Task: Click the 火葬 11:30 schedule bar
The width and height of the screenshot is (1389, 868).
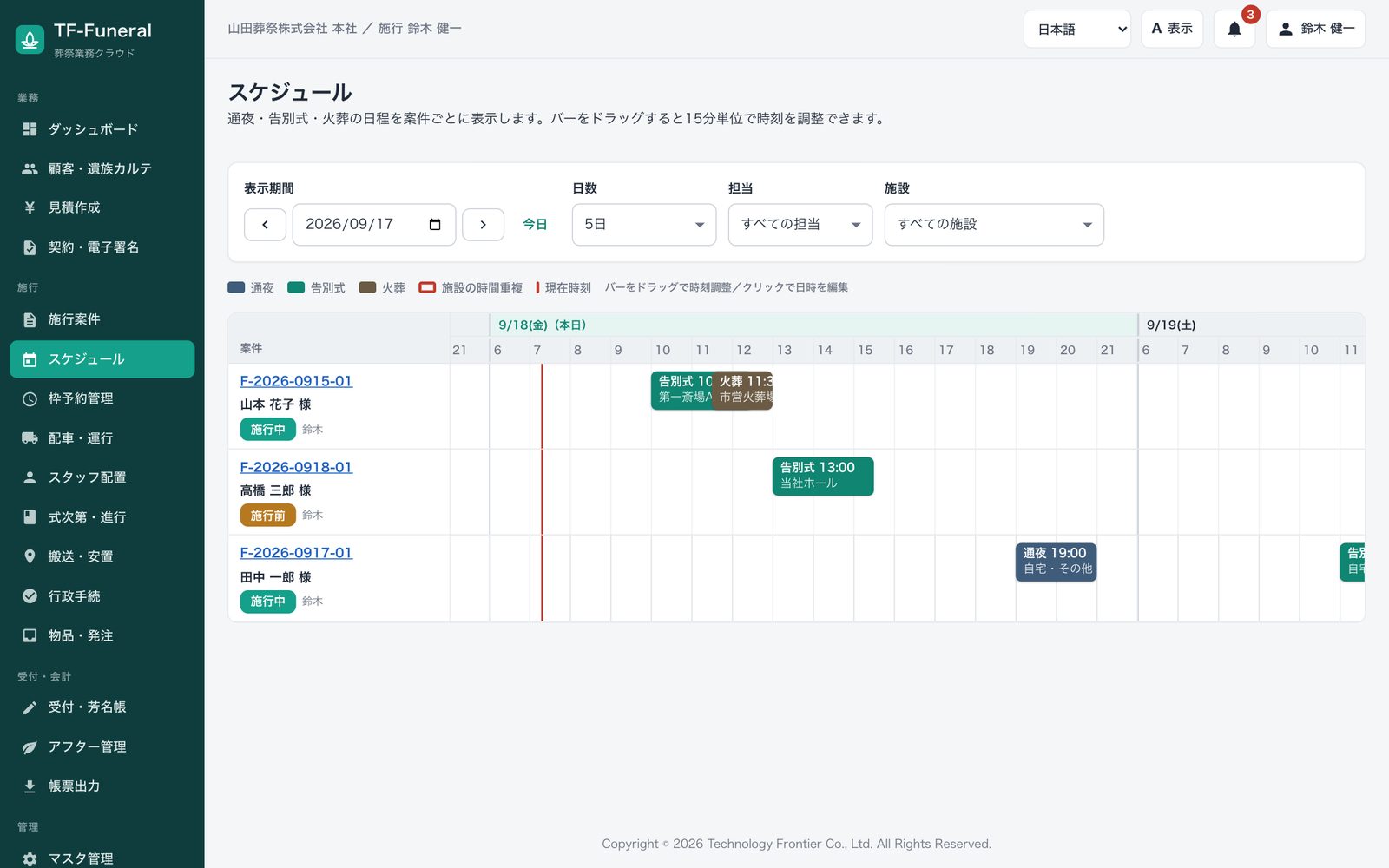Action: pyautogui.click(x=743, y=391)
